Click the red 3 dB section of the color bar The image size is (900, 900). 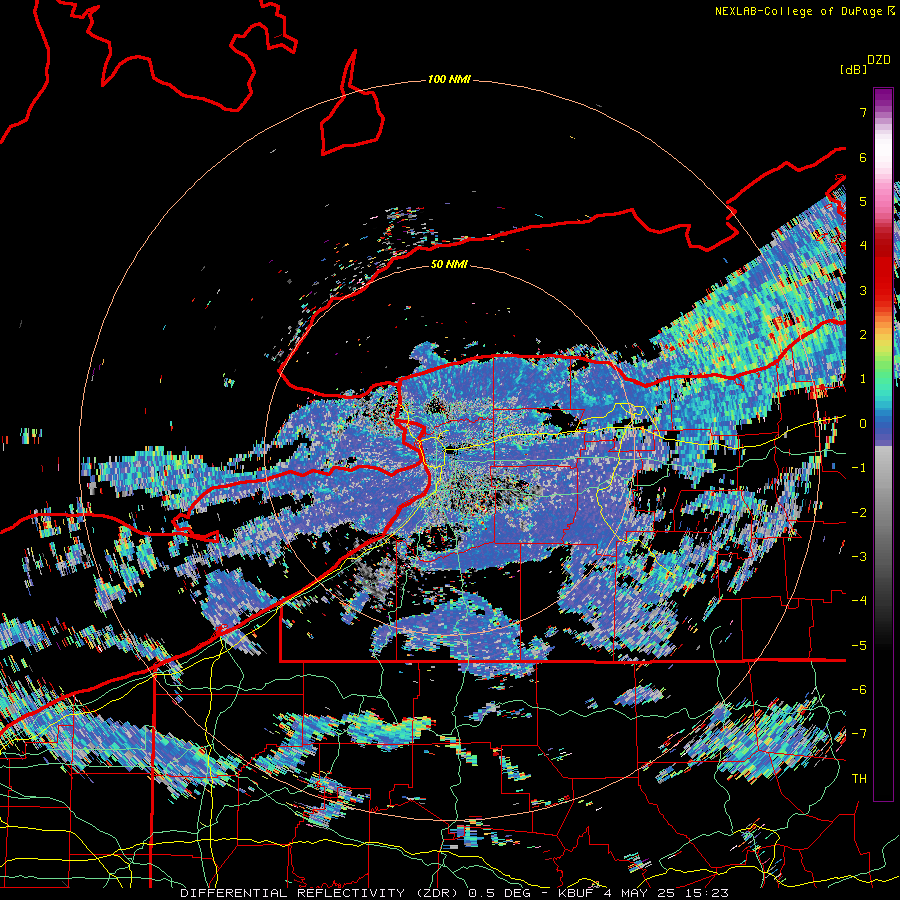point(883,290)
